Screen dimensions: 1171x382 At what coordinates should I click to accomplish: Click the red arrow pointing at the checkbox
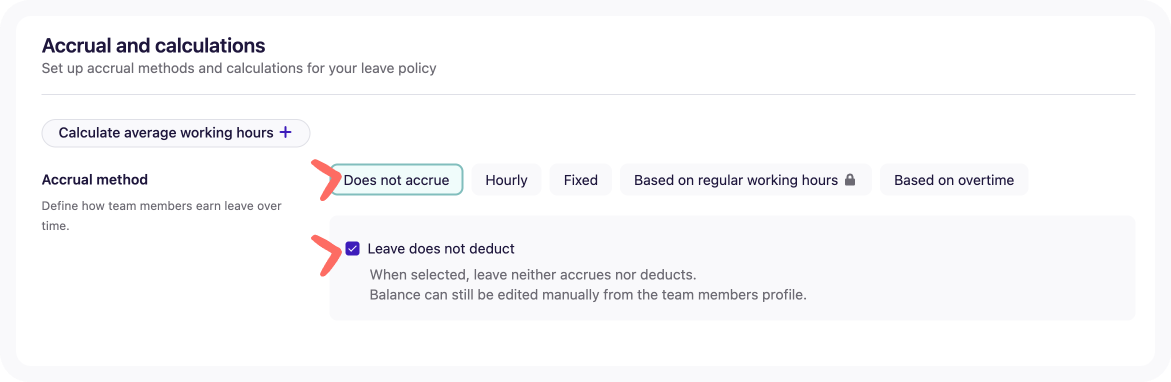click(324, 256)
